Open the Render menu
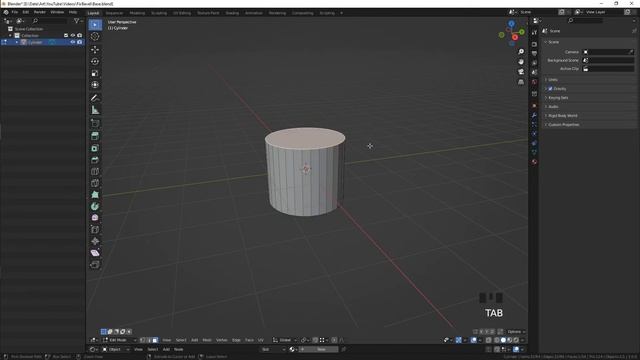 click(40, 12)
